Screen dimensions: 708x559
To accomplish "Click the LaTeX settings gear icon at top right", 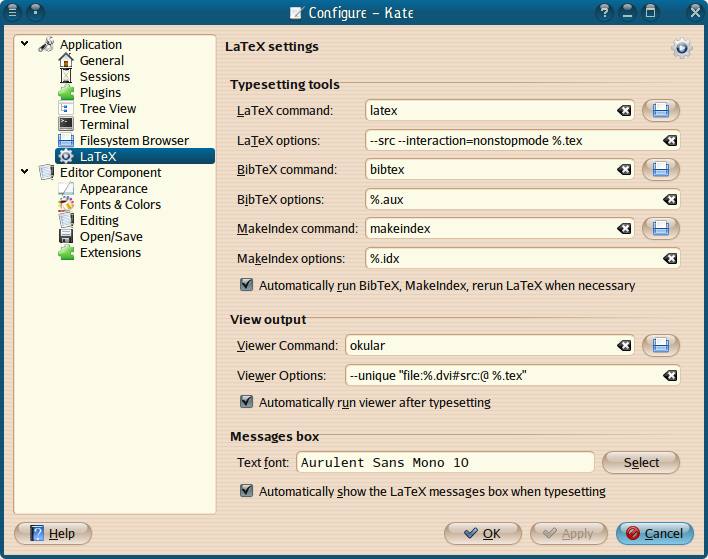I will [x=681, y=48].
